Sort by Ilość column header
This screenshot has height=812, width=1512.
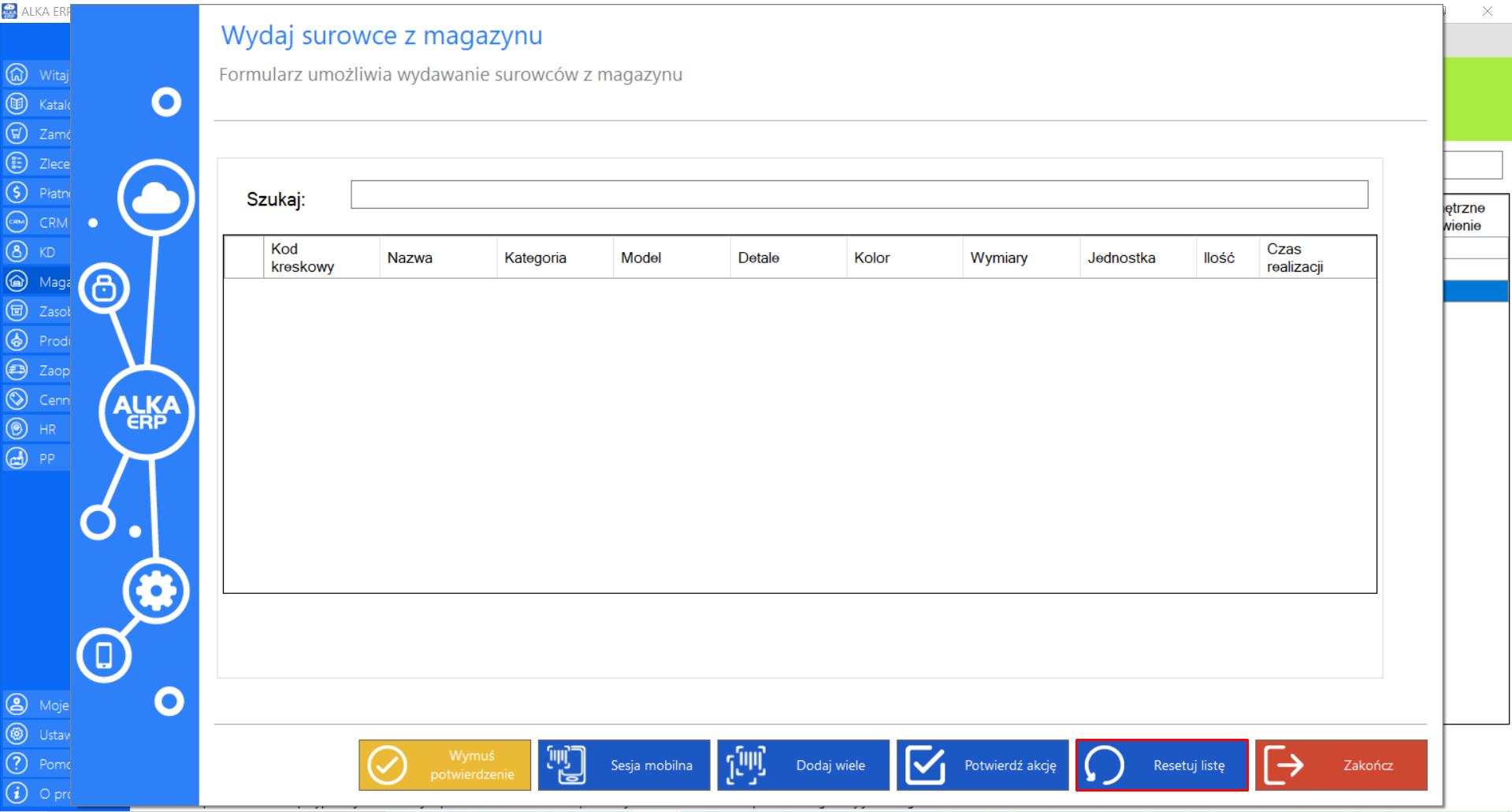coord(1228,258)
